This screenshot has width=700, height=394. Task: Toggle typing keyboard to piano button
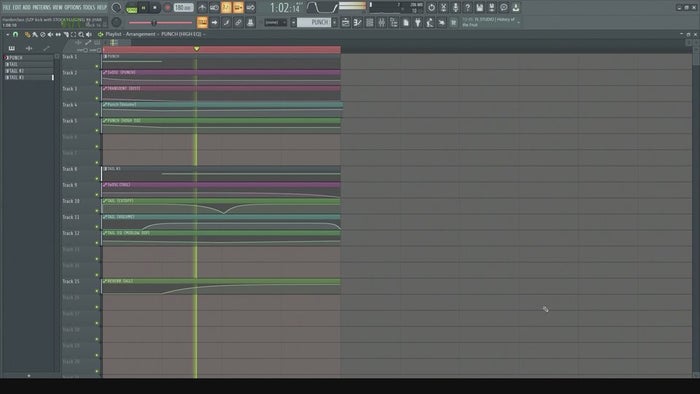[202, 22]
